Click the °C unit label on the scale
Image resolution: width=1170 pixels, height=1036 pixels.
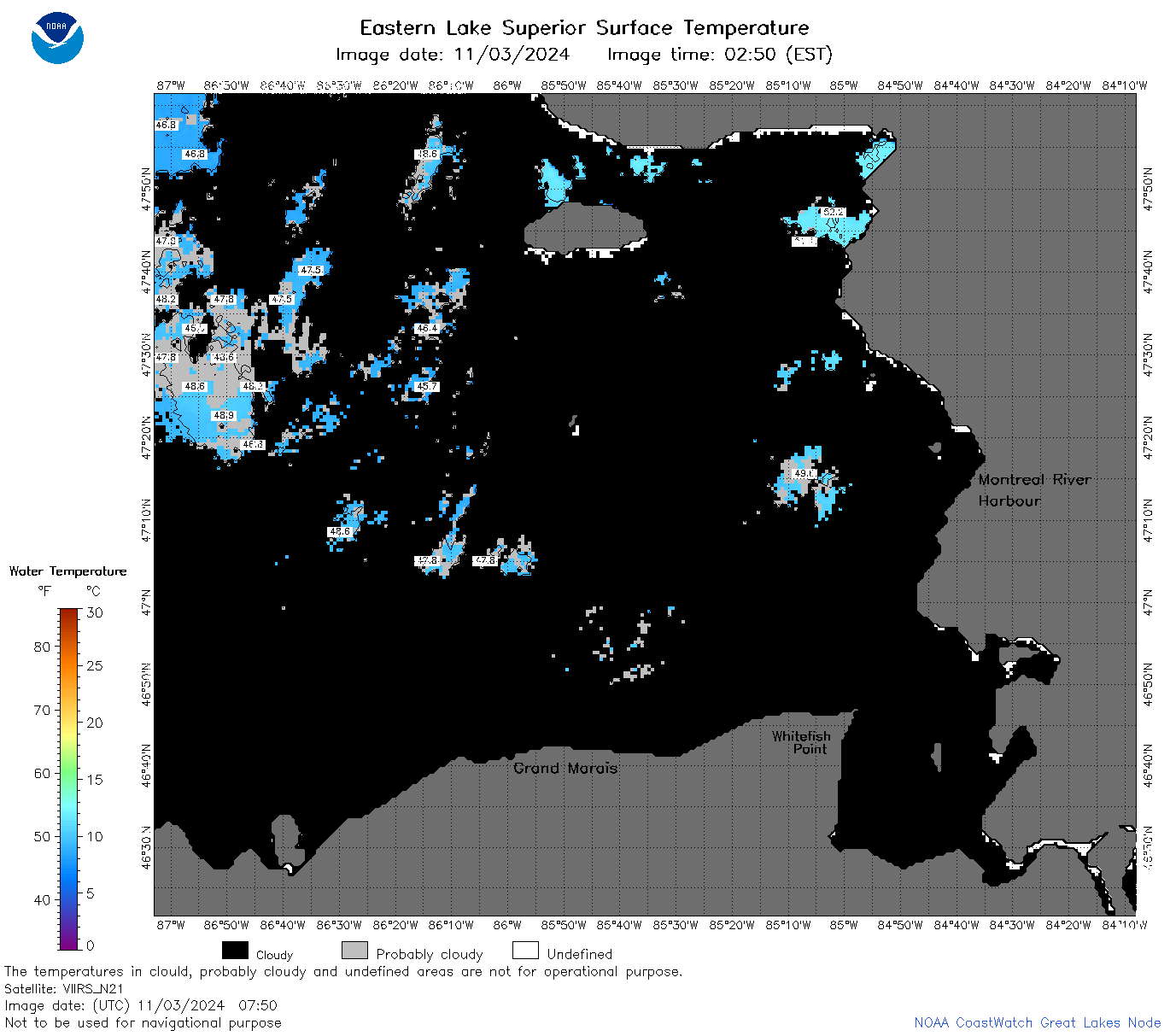coord(93,590)
